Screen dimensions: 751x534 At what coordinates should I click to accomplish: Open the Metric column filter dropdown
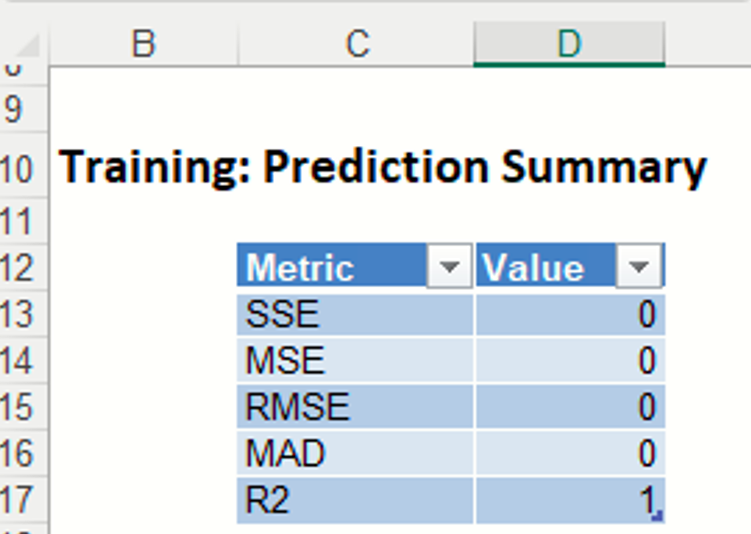pos(449,268)
